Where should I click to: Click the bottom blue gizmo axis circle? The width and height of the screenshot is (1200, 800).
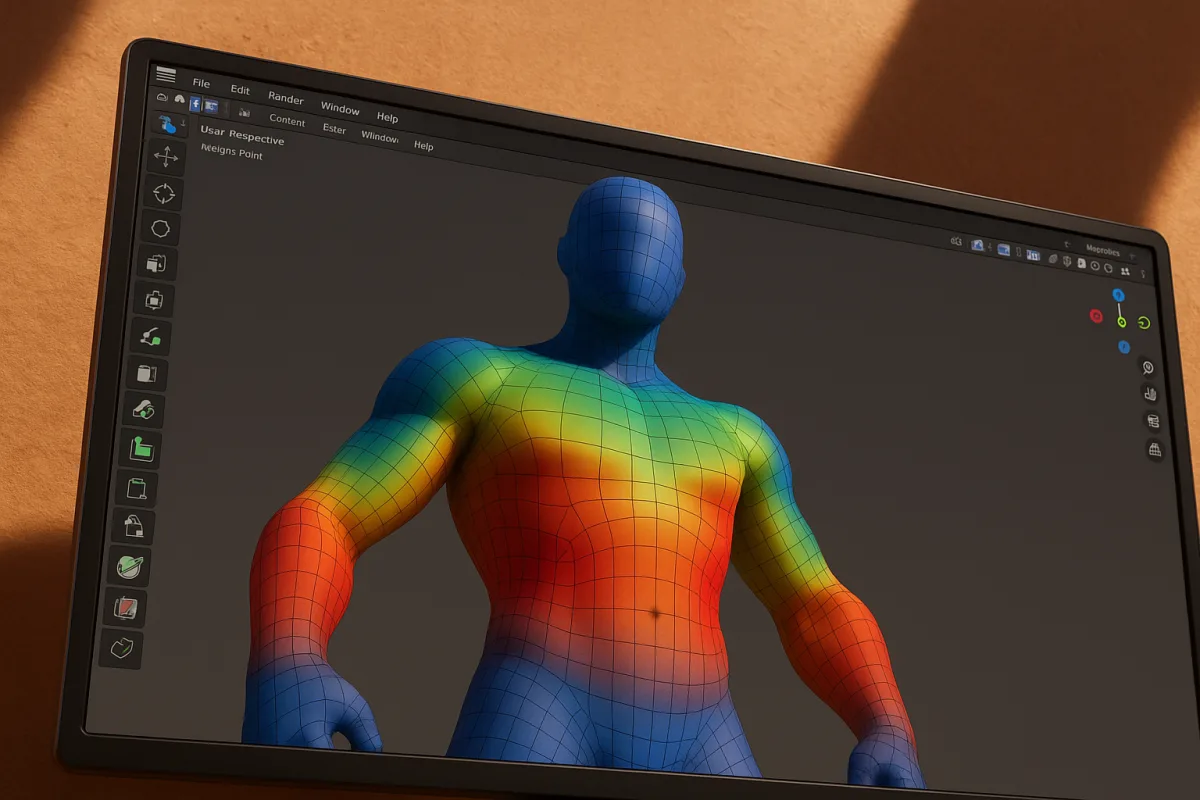(x=1124, y=346)
